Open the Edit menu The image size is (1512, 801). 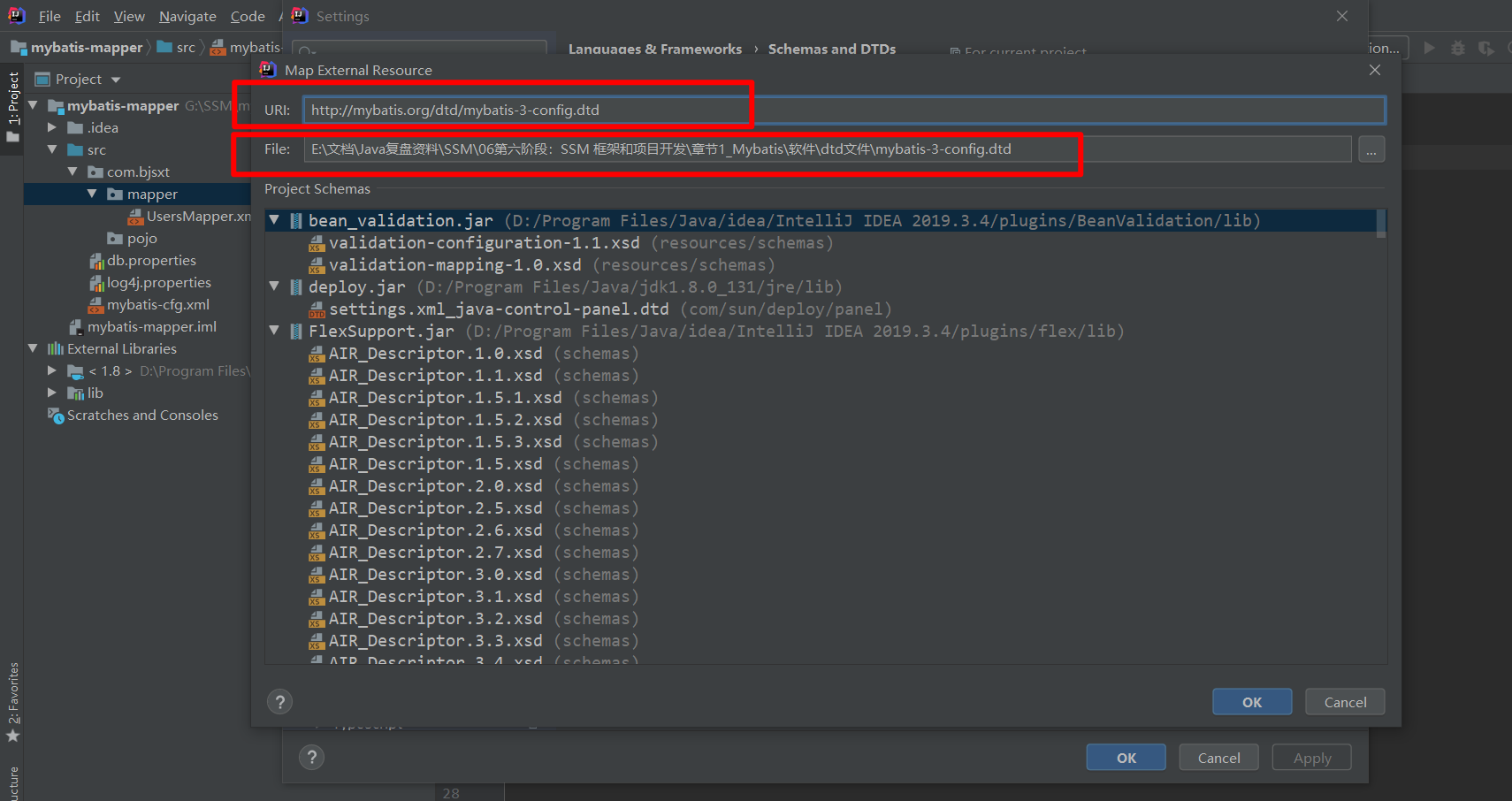click(87, 16)
